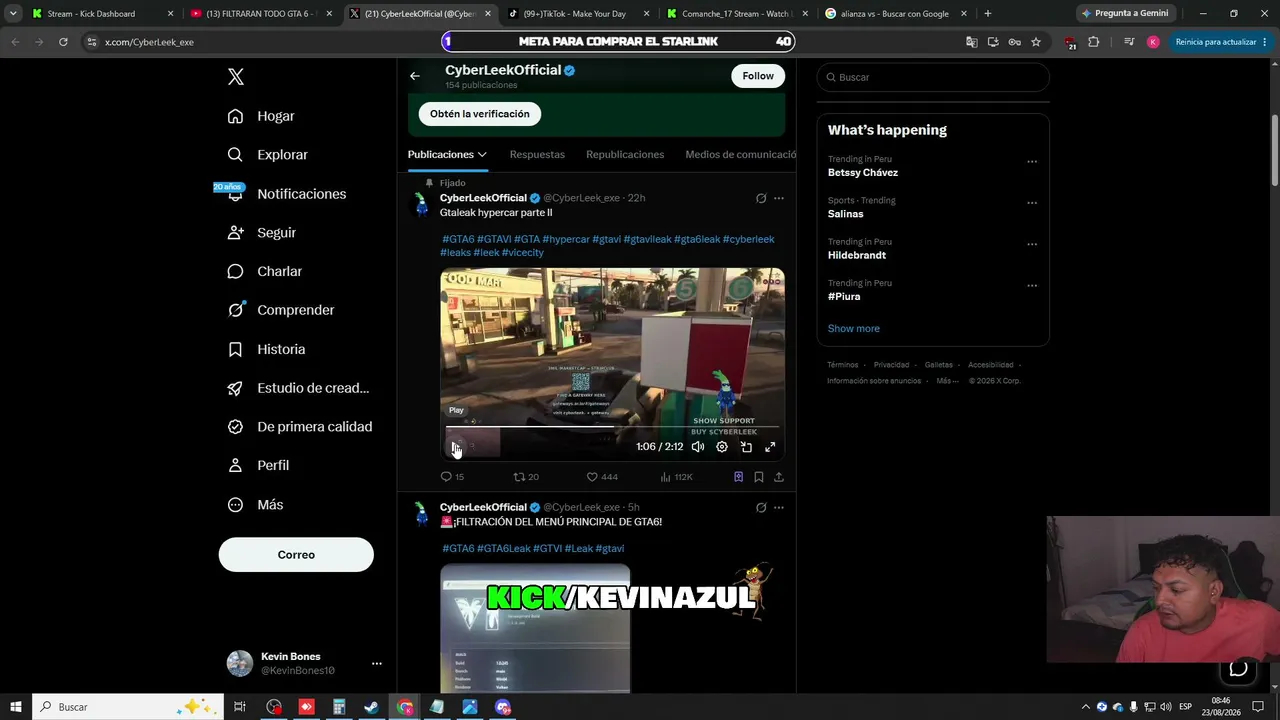Open options for Hildebrandt trend

click(1032, 244)
